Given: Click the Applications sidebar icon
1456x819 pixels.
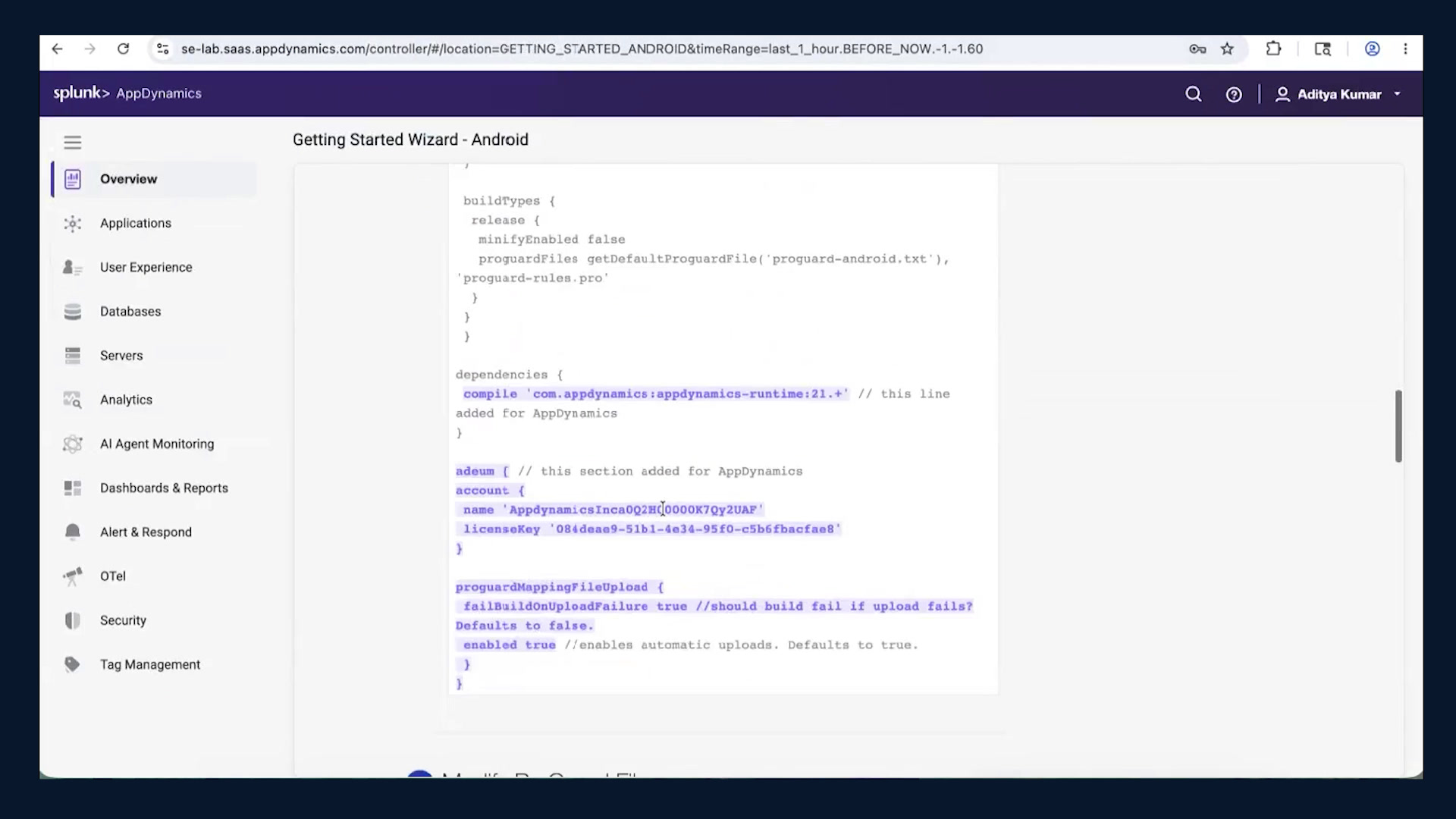Looking at the screenshot, I should coord(73,224).
